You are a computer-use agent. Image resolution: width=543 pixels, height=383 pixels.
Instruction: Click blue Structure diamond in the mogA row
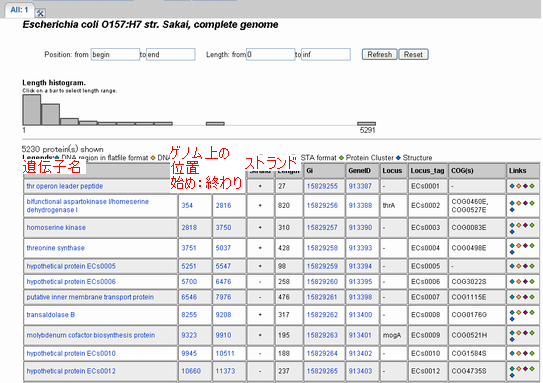click(512, 339)
